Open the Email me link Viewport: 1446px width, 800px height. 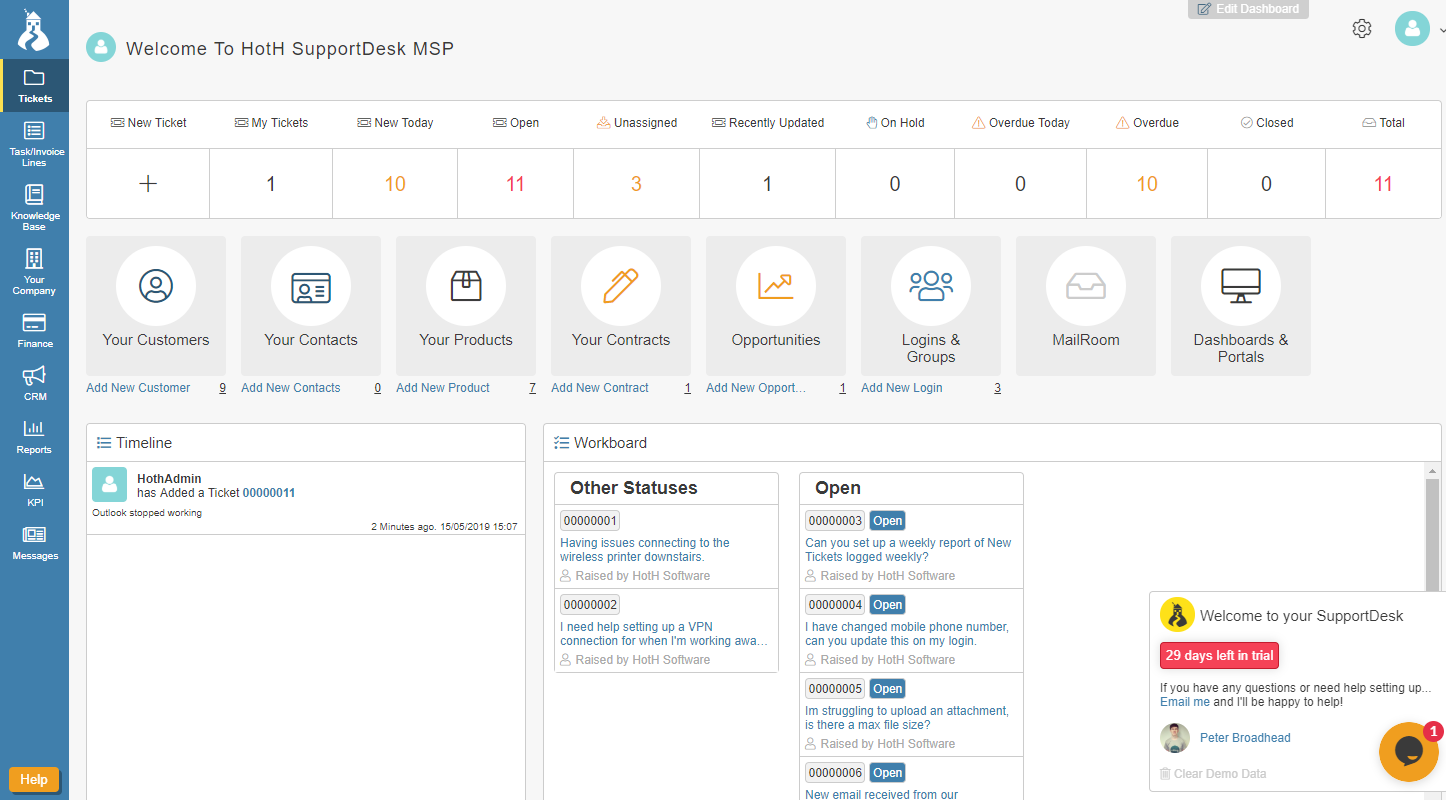[1185, 702]
